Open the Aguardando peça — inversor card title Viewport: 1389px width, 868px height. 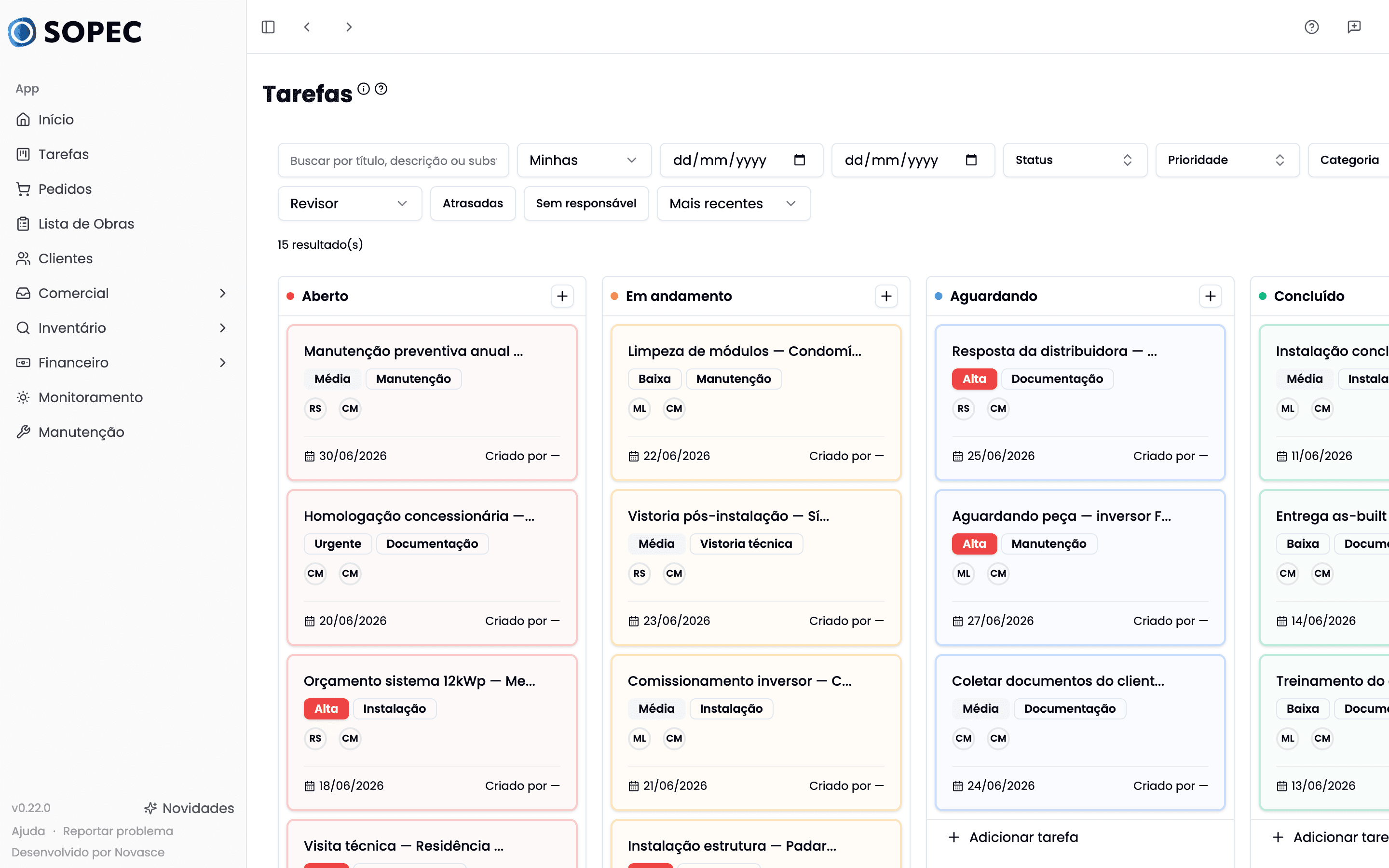click(x=1061, y=516)
